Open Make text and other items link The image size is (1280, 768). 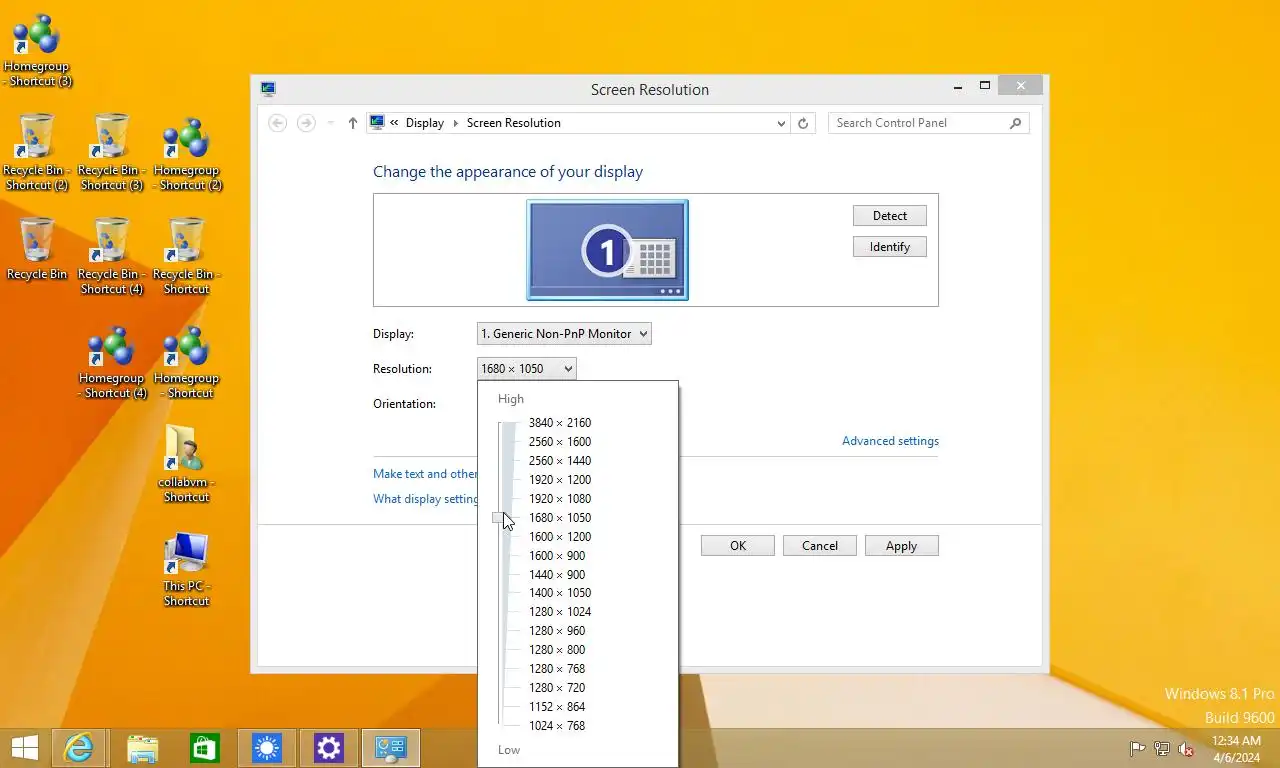(x=425, y=474)
